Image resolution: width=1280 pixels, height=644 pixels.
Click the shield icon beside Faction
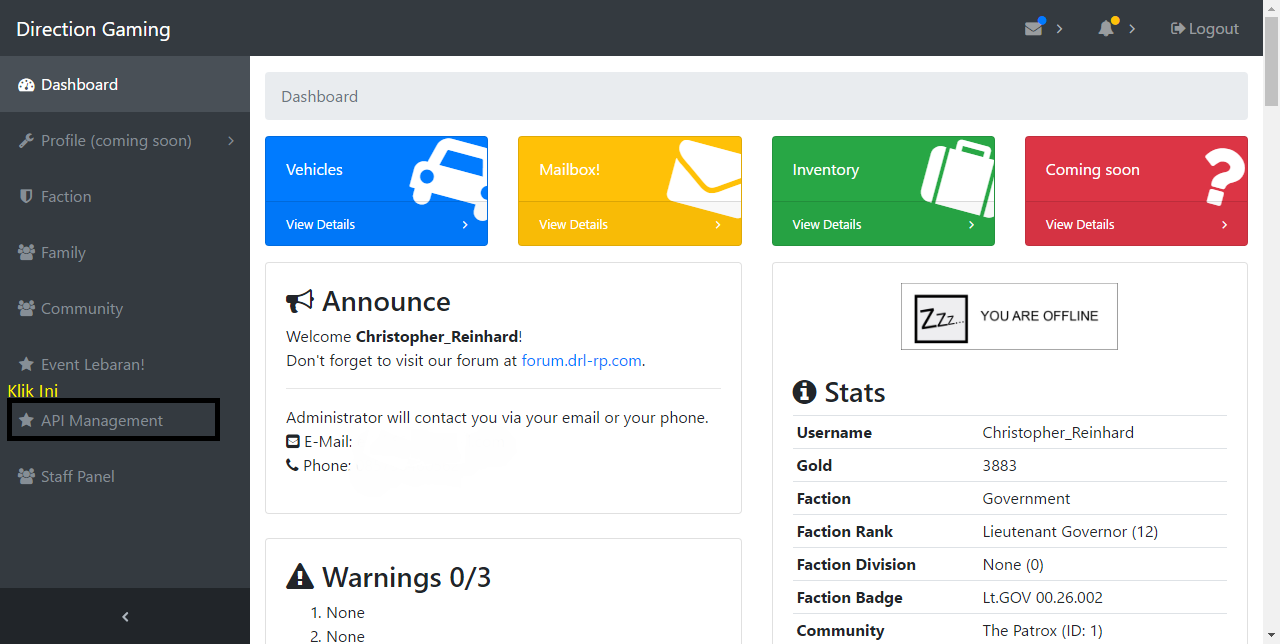[27, 197]
